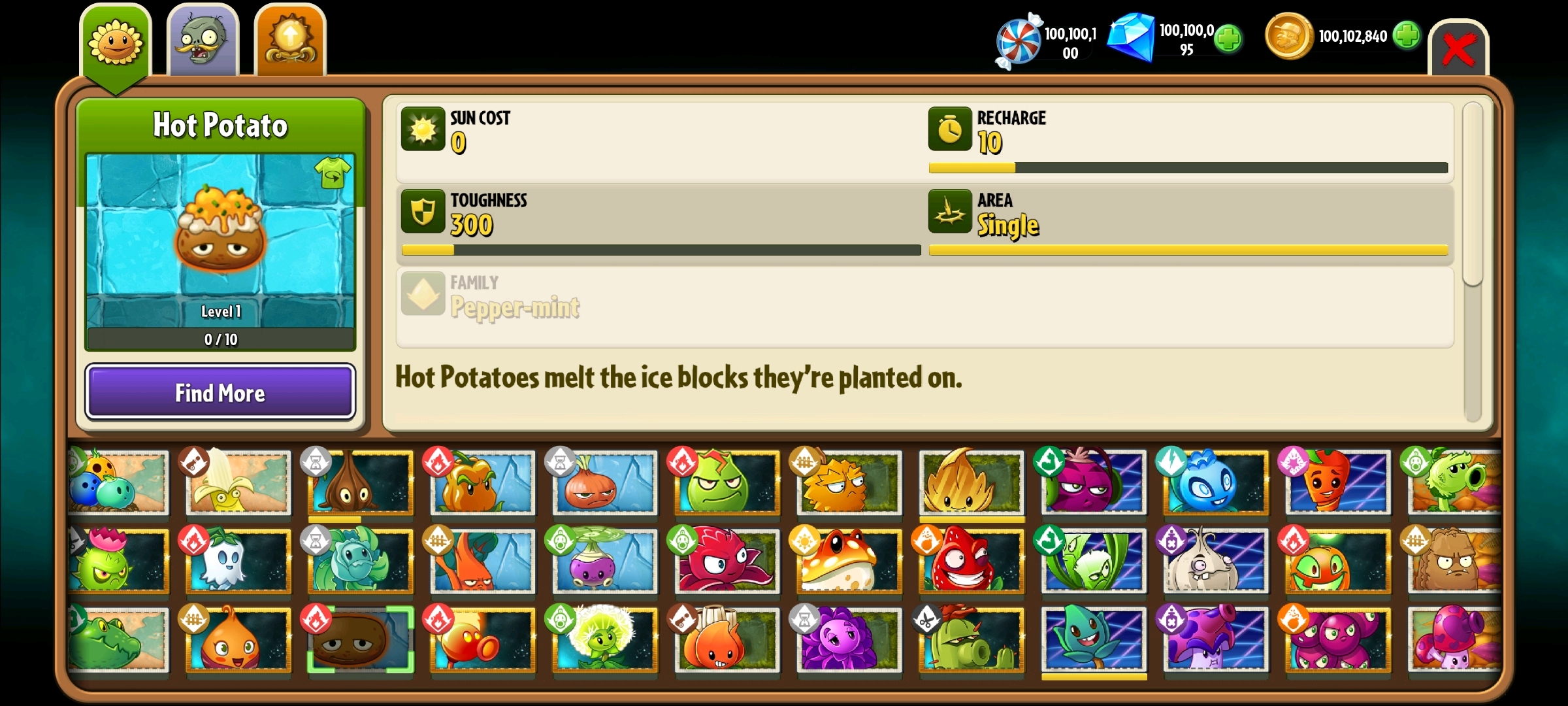Open the upgrades tab with golden arrow
Image resolution: width=1568 pixels, height=706 pixels.
click(x=290, y=41)
